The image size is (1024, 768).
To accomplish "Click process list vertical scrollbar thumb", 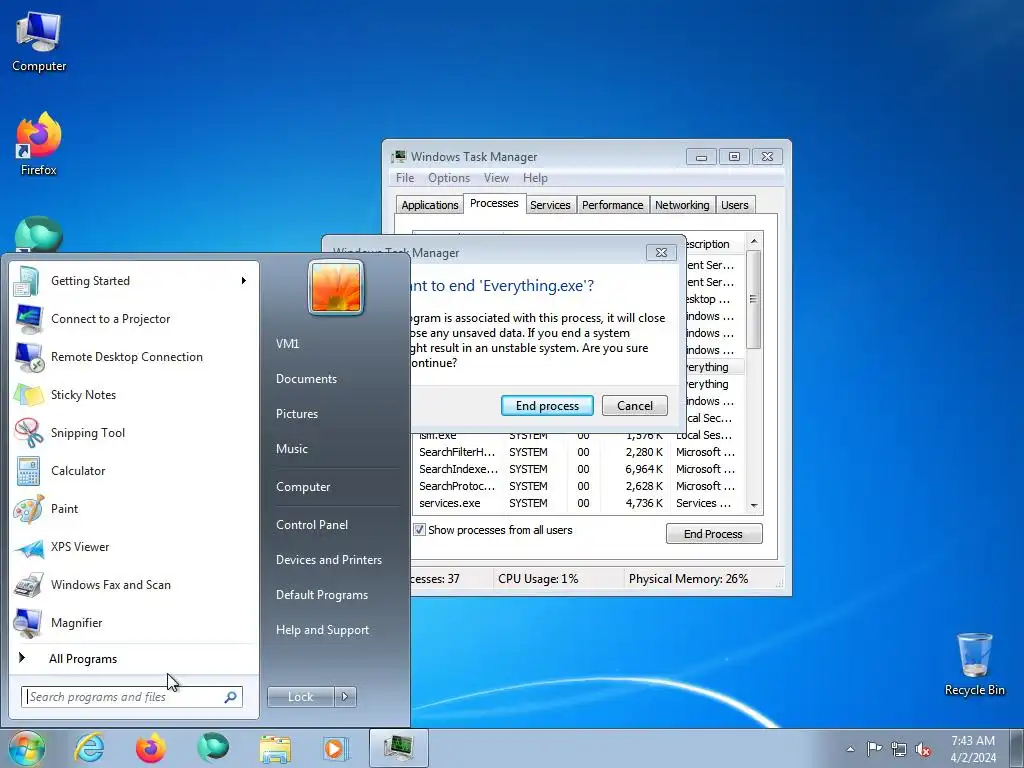I will pyautogui.click(x=754, y=299).
